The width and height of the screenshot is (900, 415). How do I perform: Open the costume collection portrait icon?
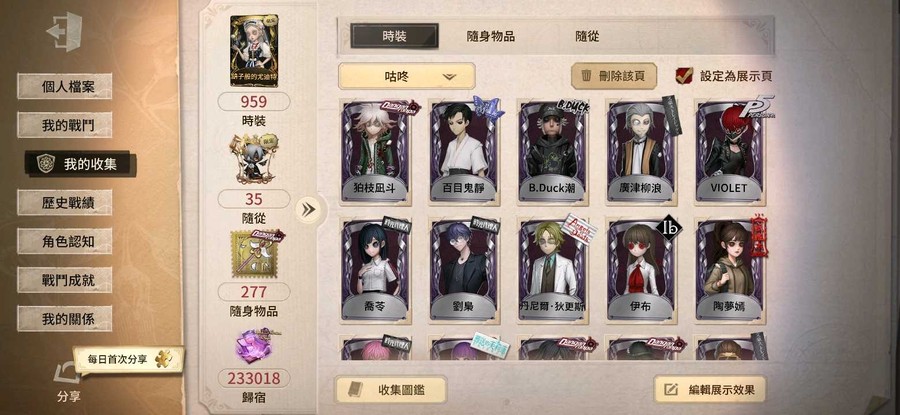[254, 51]
